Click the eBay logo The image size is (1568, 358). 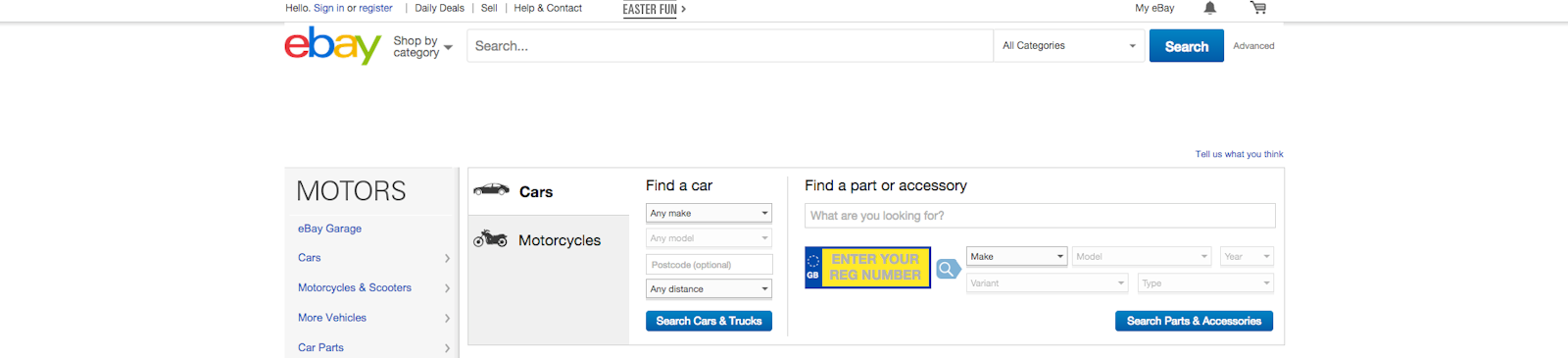tap(332, 45)
